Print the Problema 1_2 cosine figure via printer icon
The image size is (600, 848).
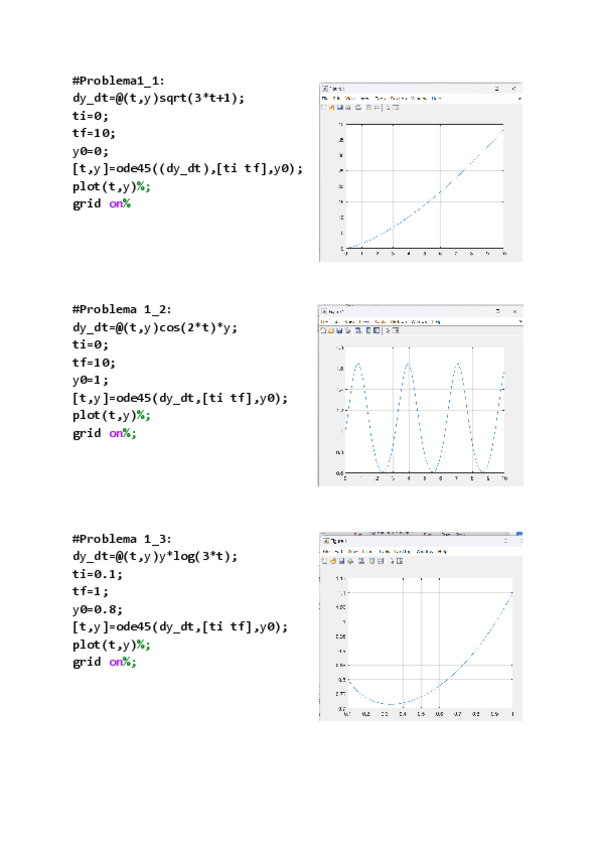pyautogui.click(x=348, y=330)
